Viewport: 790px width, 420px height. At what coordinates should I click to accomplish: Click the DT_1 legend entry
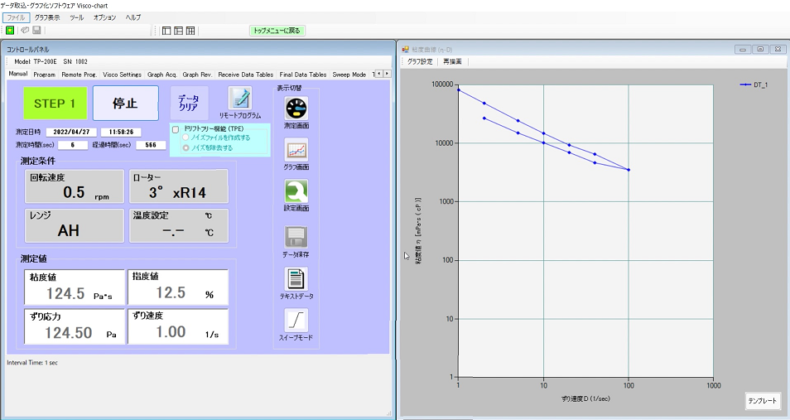pos(760,85)
